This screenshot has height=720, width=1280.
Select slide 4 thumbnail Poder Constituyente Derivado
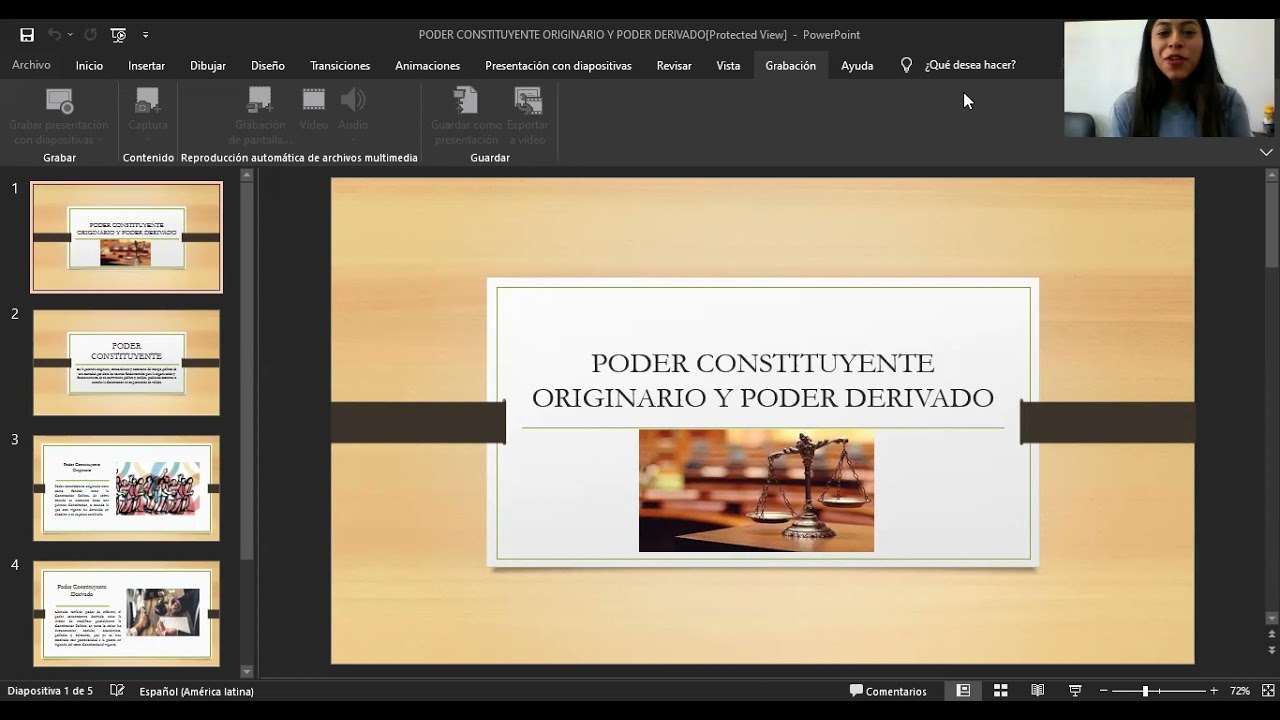point(126,613)
